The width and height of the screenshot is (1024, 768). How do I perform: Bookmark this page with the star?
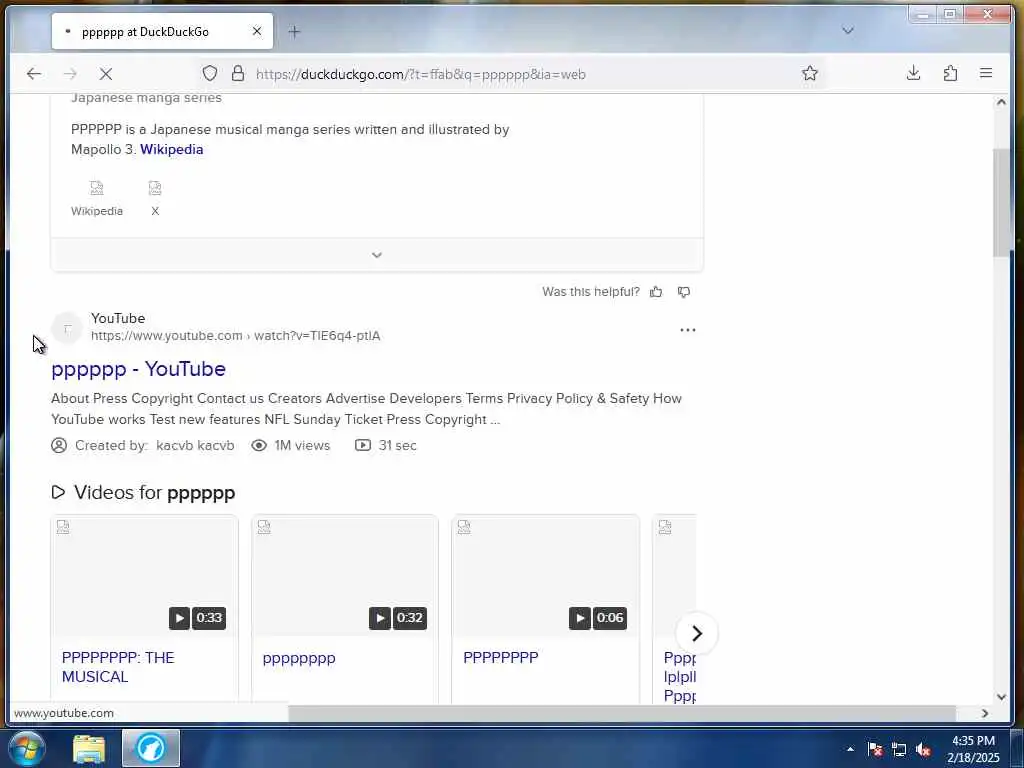[810, 74]
